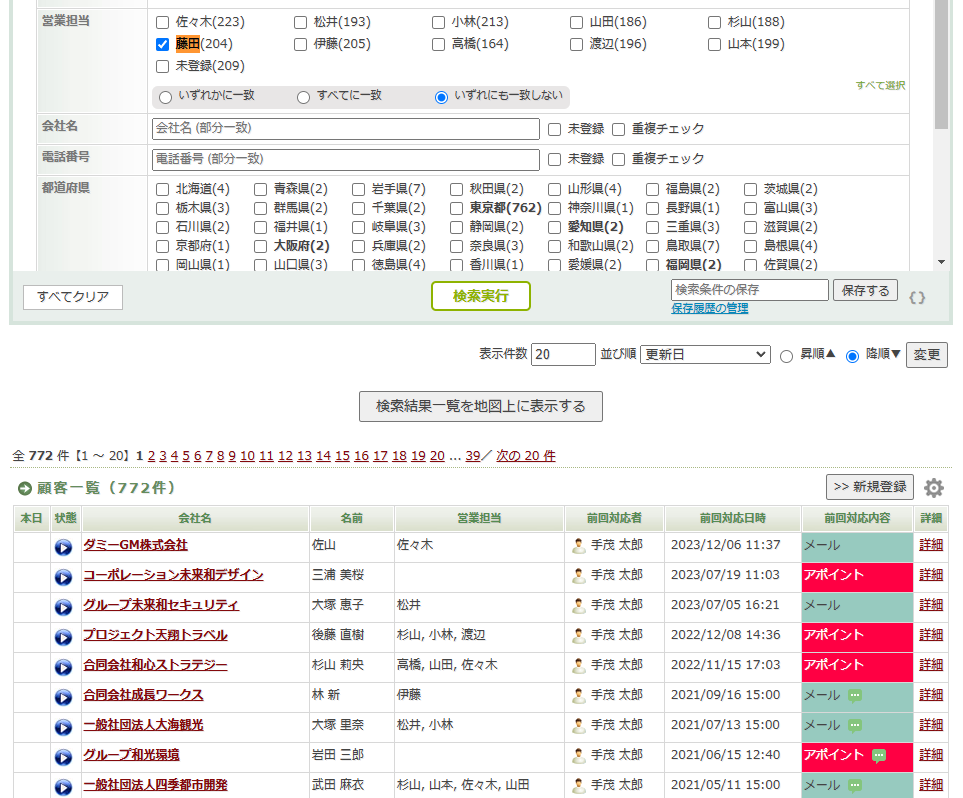Check the 東京都 prefecture checkbox
963x798 pixels.
457,208
